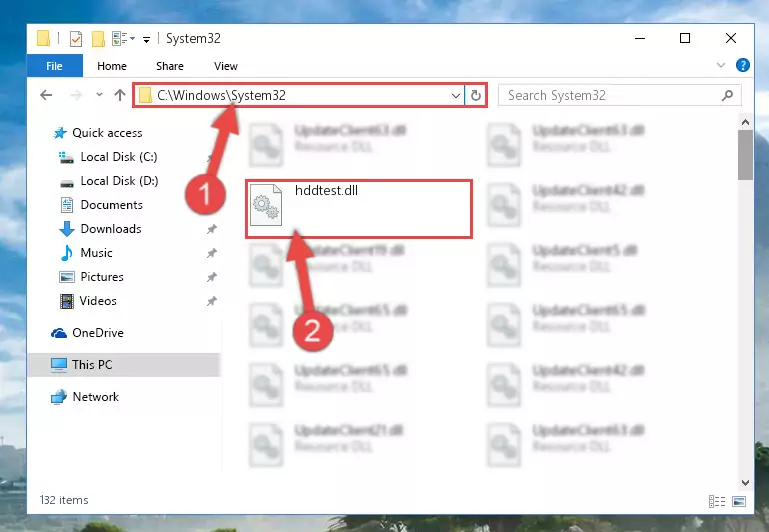
Task: Open Local Disk (C:) in sidebar
Action: tap(119, 157)
